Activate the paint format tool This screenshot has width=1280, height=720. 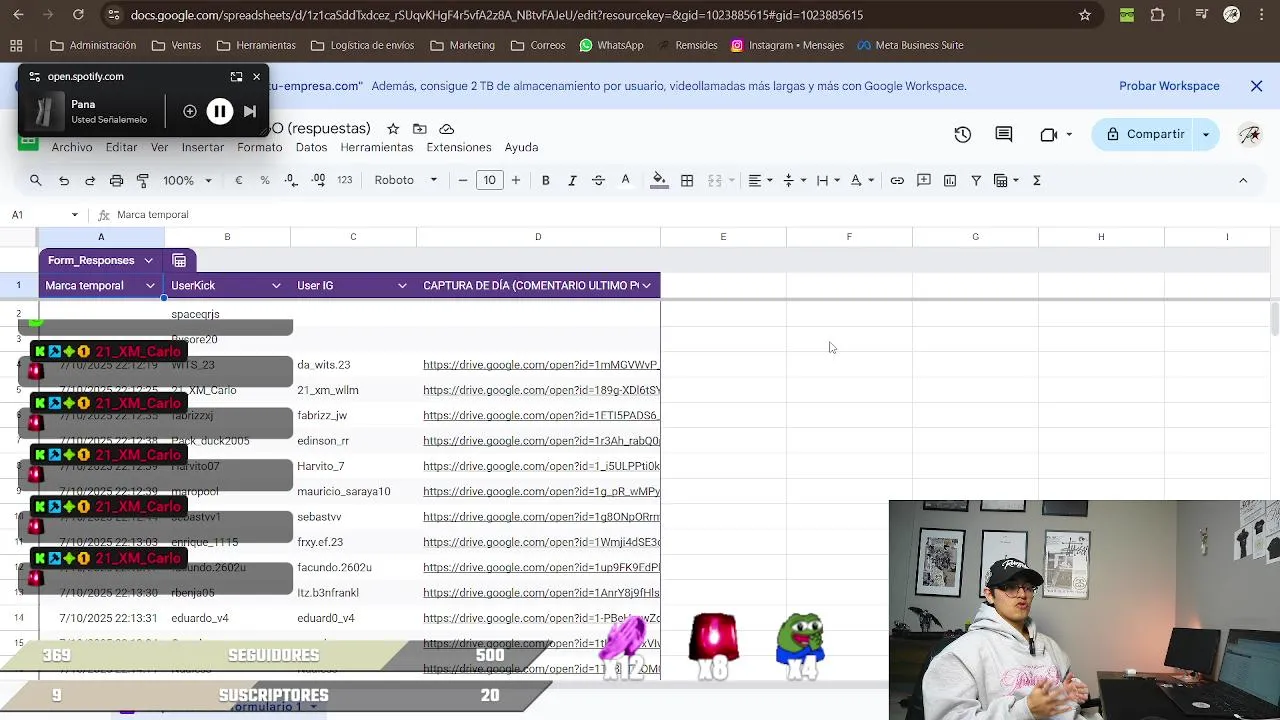pyautogui.click(x=142, y=180)
